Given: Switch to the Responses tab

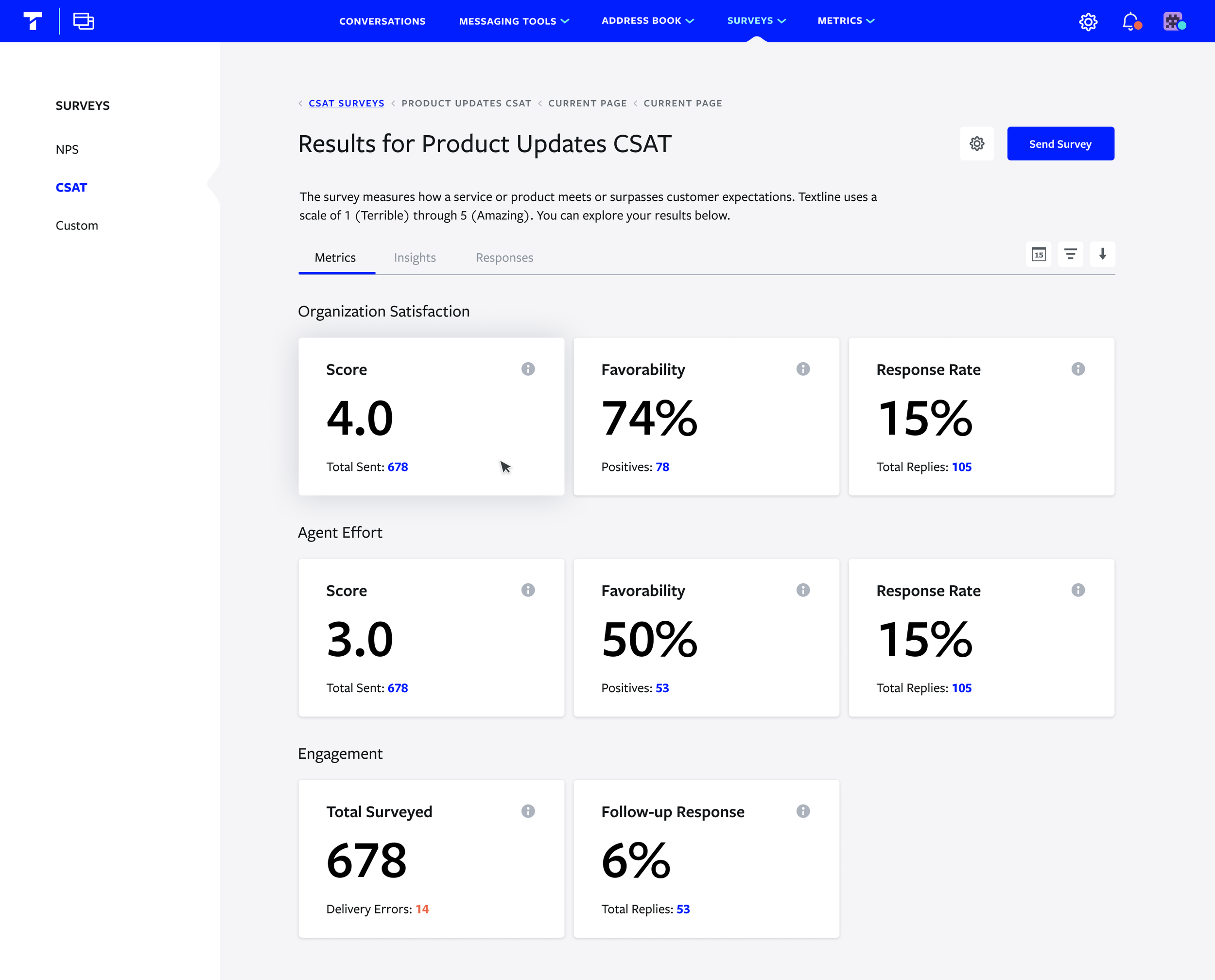Looking at the screenshot, I should (504, 258).
